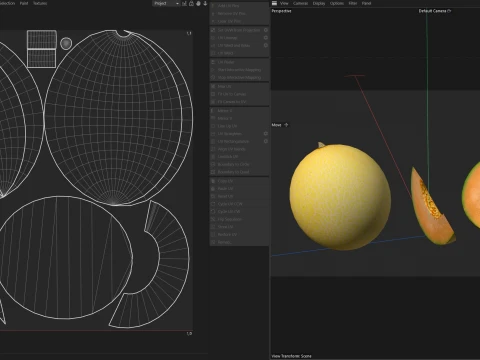Open the viewport Filter menu
This screenshot has height=360, width=480.
point(353,3)
